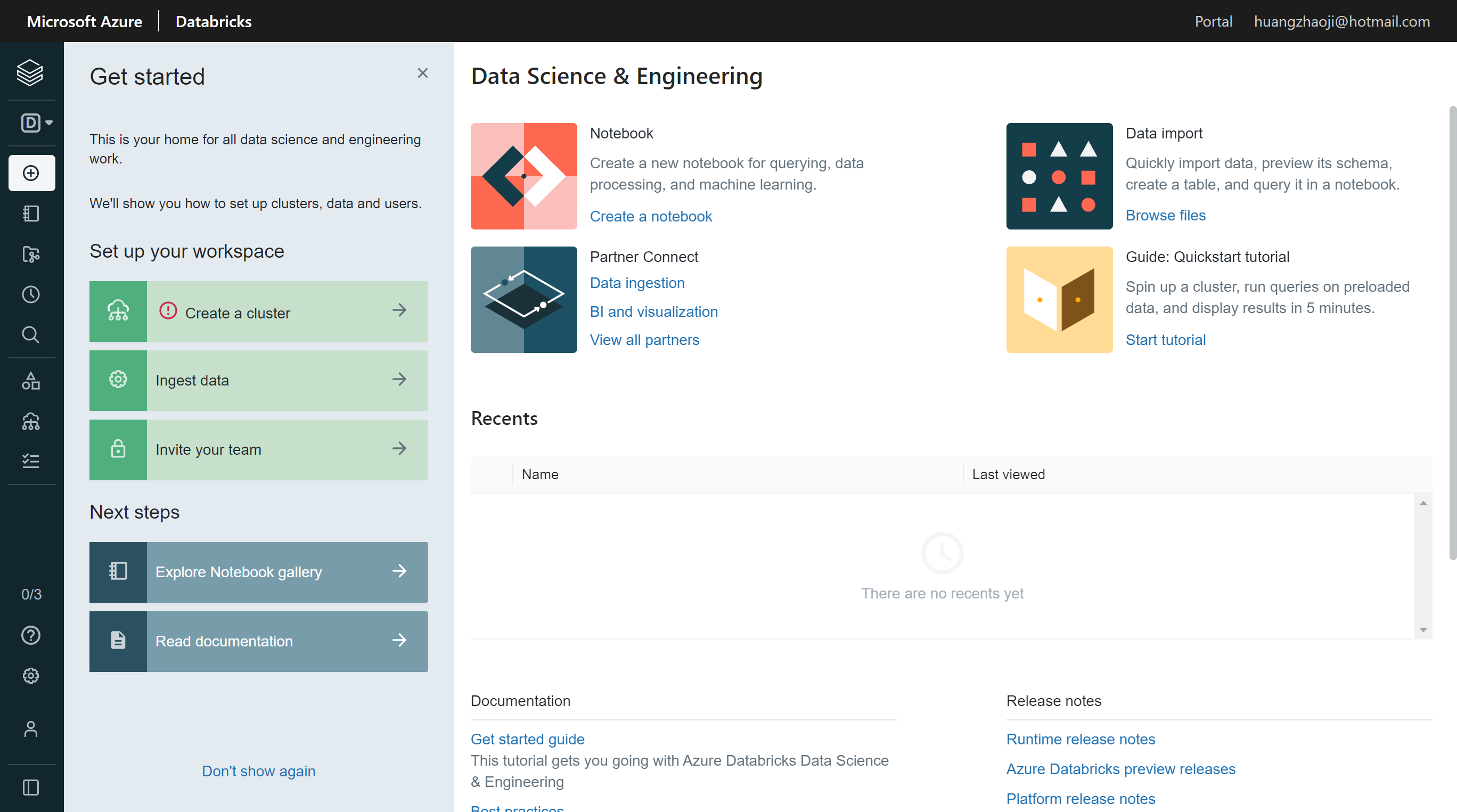Click the Create a notebook link
The height and width of the screenshot is (812, 1457).
point(650,216)
